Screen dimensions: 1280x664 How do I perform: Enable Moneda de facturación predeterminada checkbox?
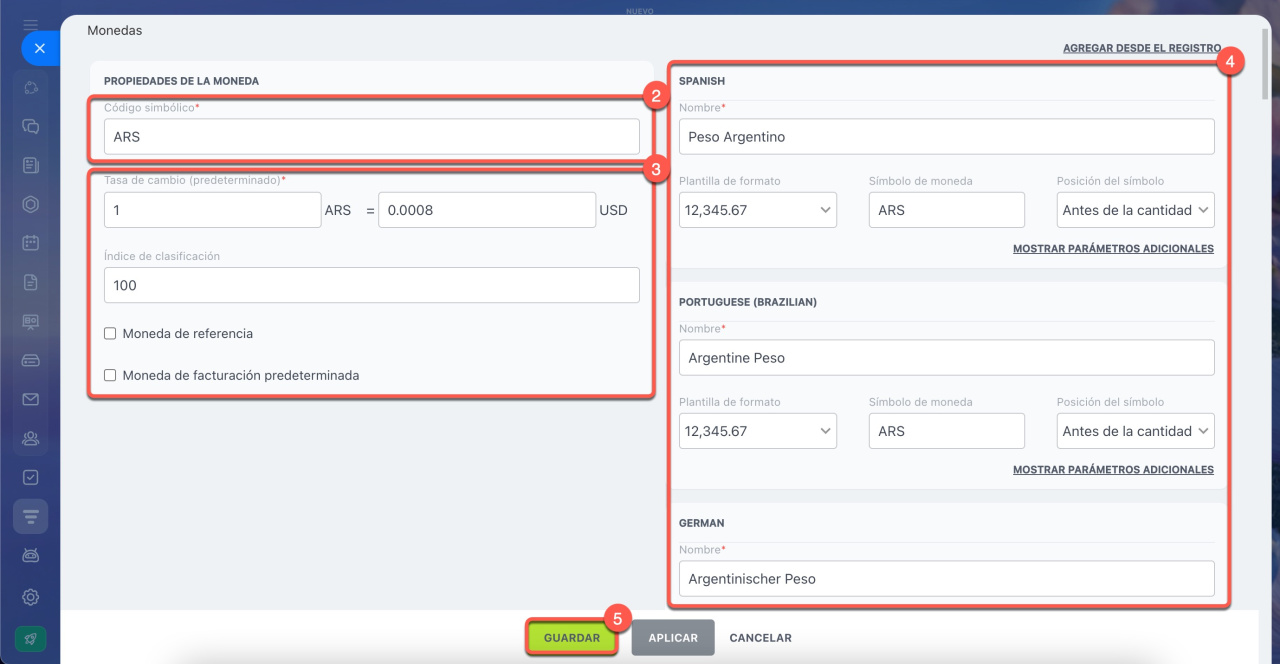pos(110,376)
